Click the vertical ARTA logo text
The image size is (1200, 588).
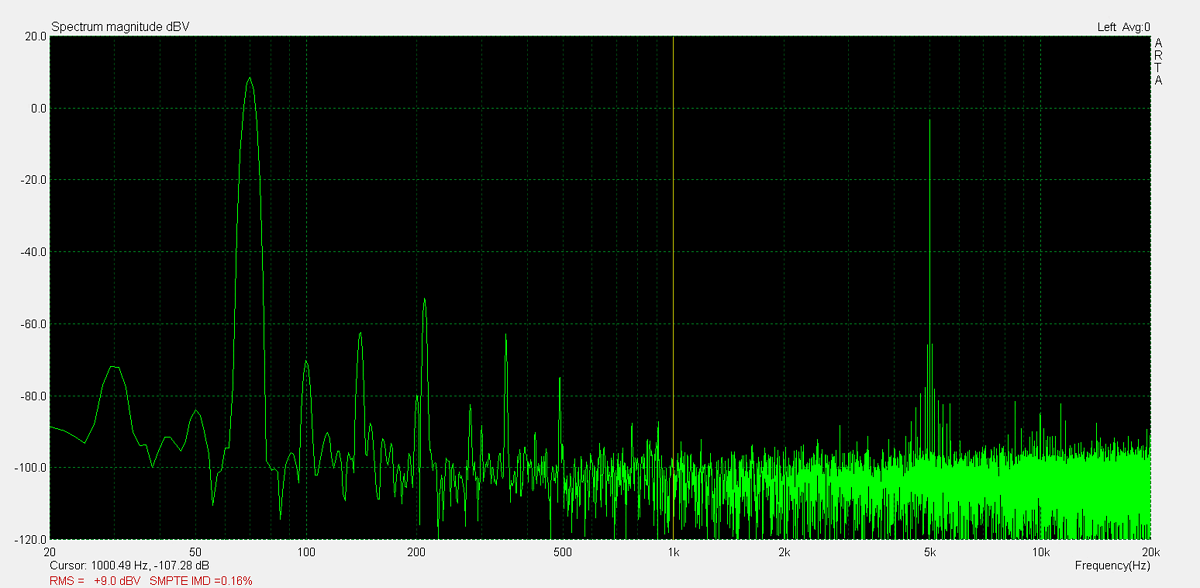(x=1158, y=62)
